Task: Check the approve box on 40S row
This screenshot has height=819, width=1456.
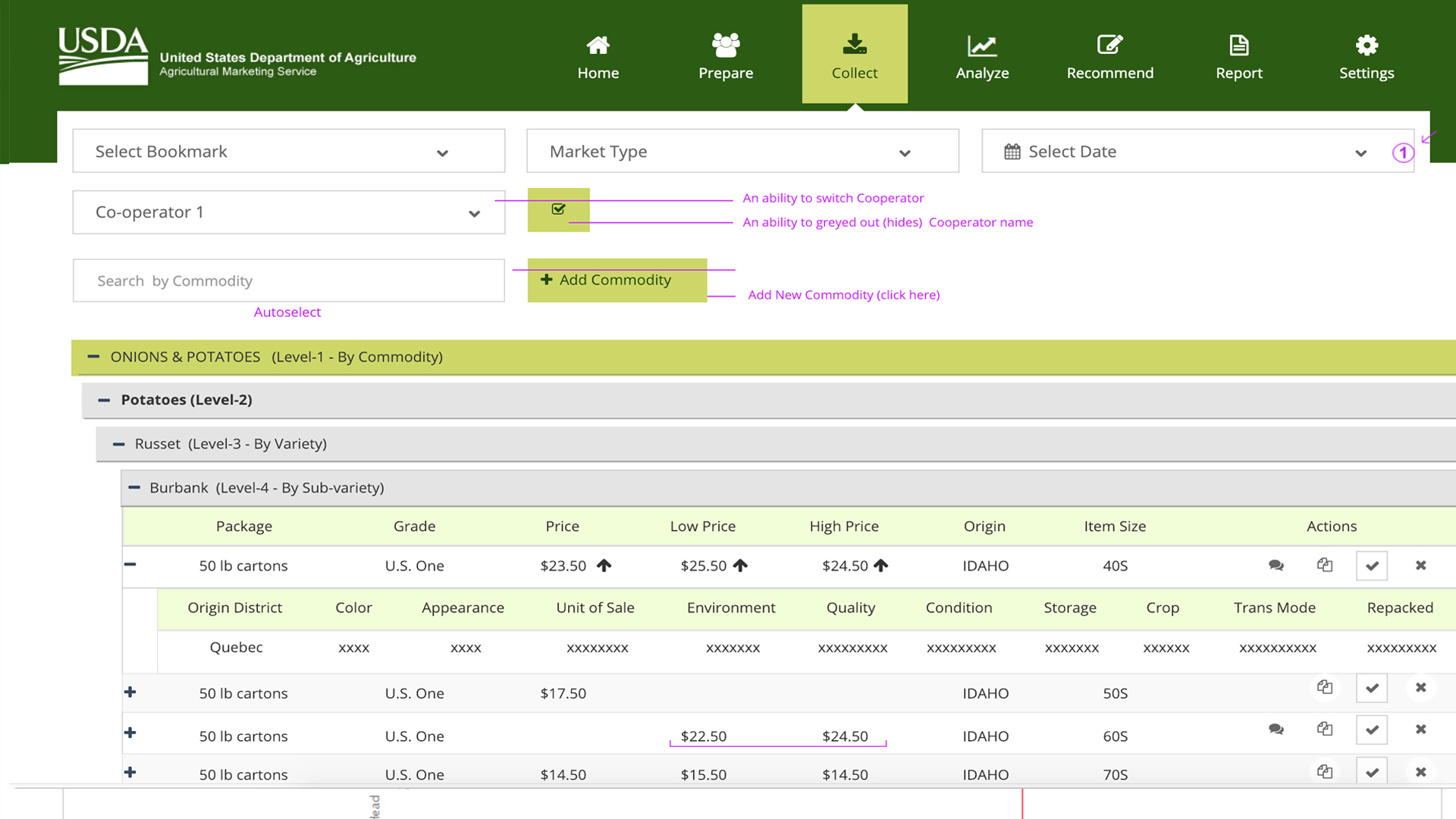Action: (1372, 566)
